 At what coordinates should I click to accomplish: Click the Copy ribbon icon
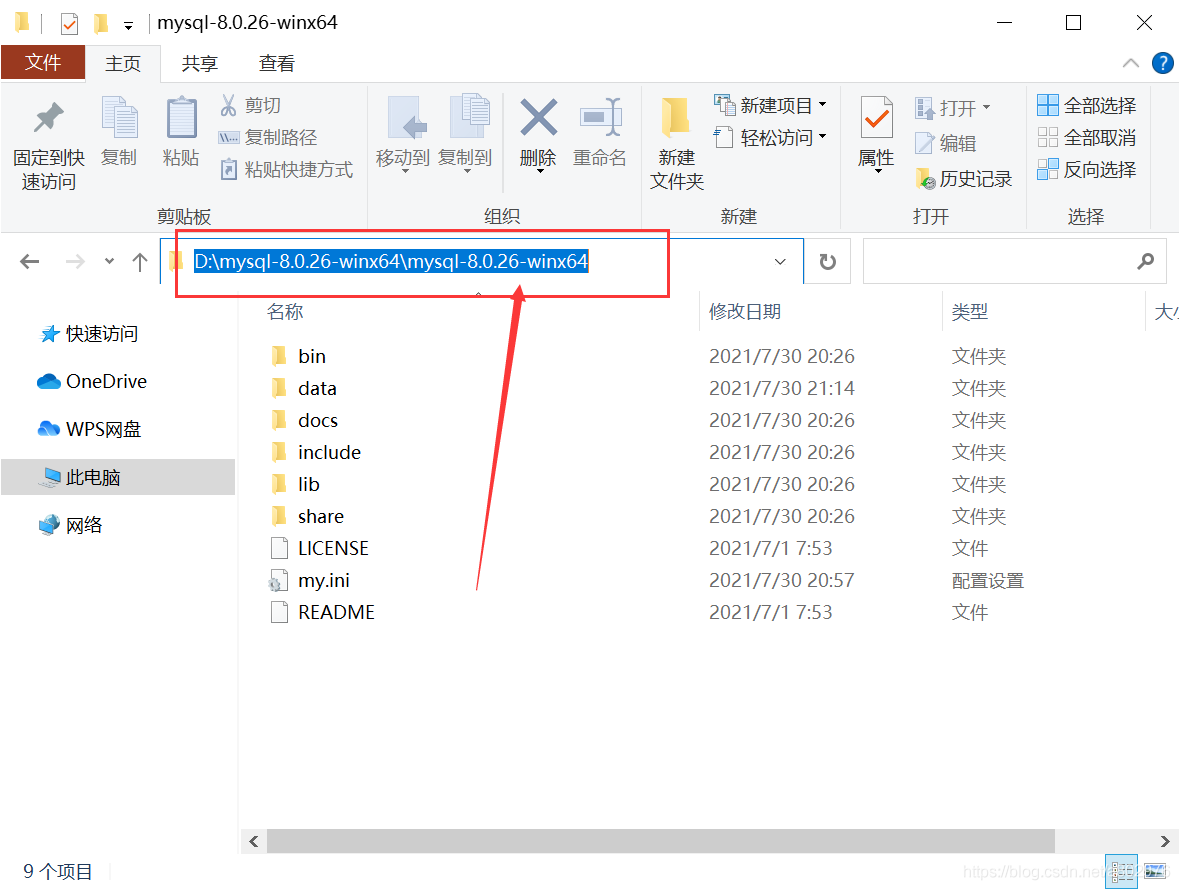[120, 117]
